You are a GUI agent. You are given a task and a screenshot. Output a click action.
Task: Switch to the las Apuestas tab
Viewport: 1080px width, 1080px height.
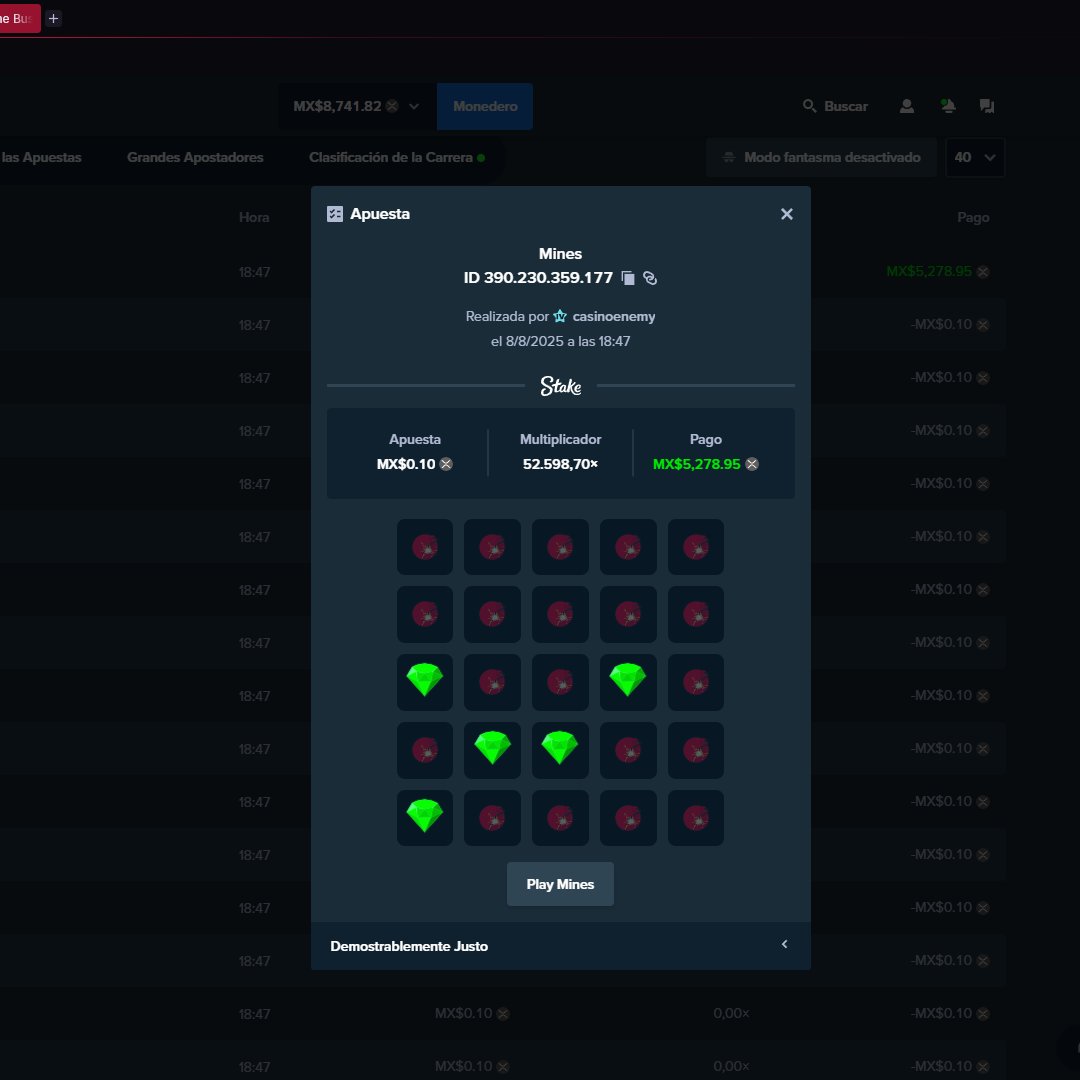click(41, 157)
